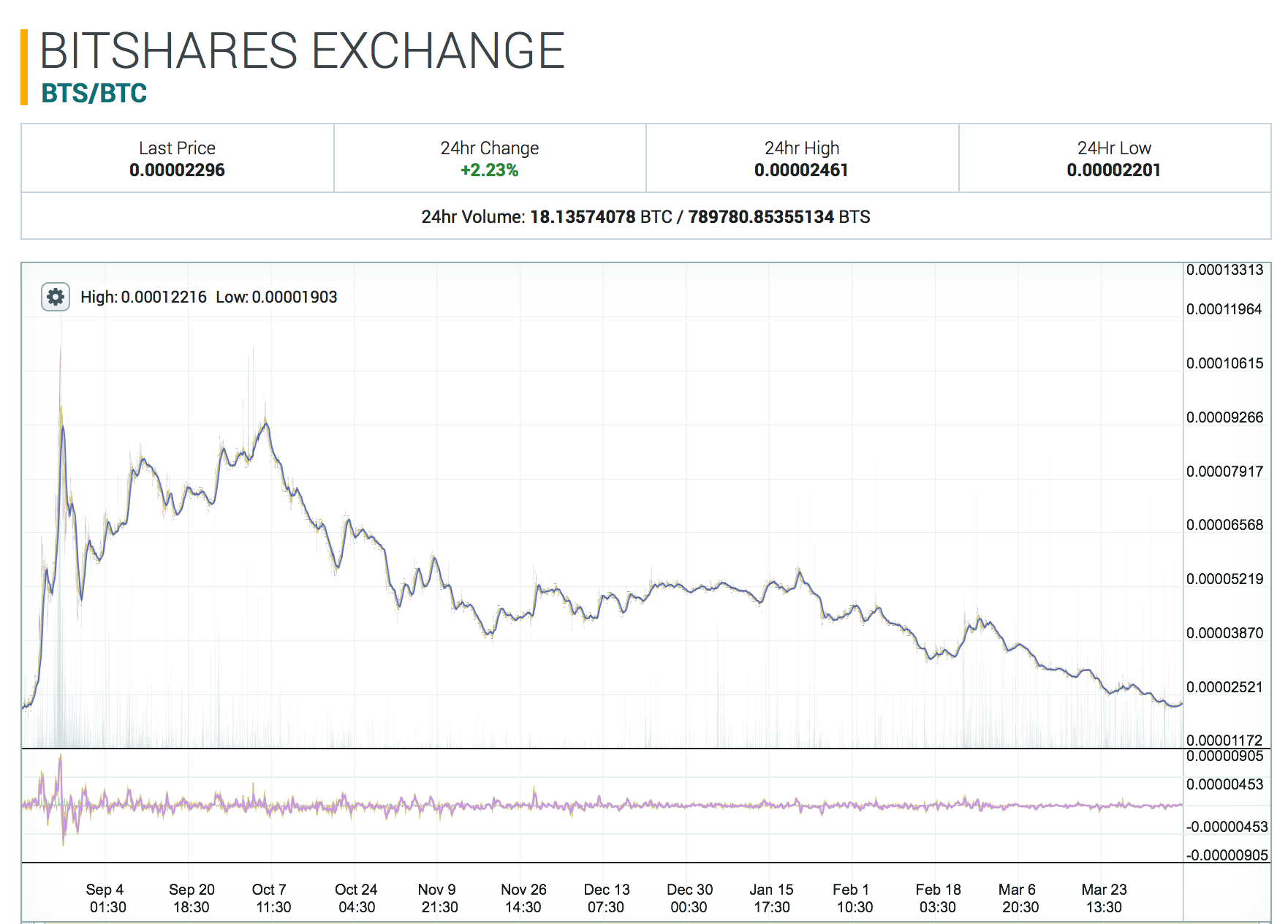Click the chart High: 0.00012216 label
The height and width of the screenshot is (924, 1288).
(x=144, y=297)
